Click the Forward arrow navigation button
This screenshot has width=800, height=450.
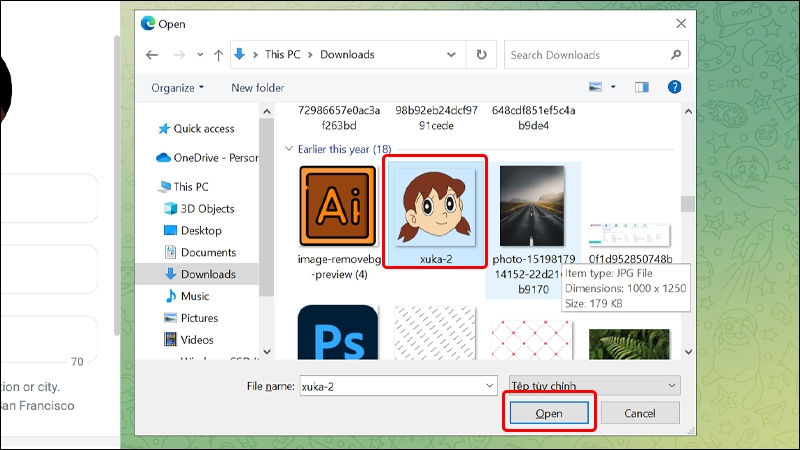coord(179,55)
